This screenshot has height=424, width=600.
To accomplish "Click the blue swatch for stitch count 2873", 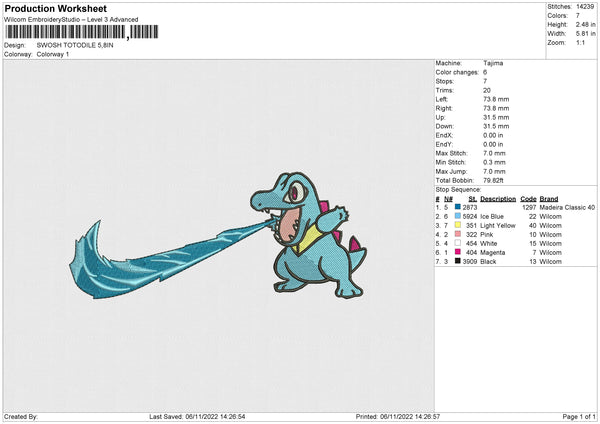I will tap(458, 207).
